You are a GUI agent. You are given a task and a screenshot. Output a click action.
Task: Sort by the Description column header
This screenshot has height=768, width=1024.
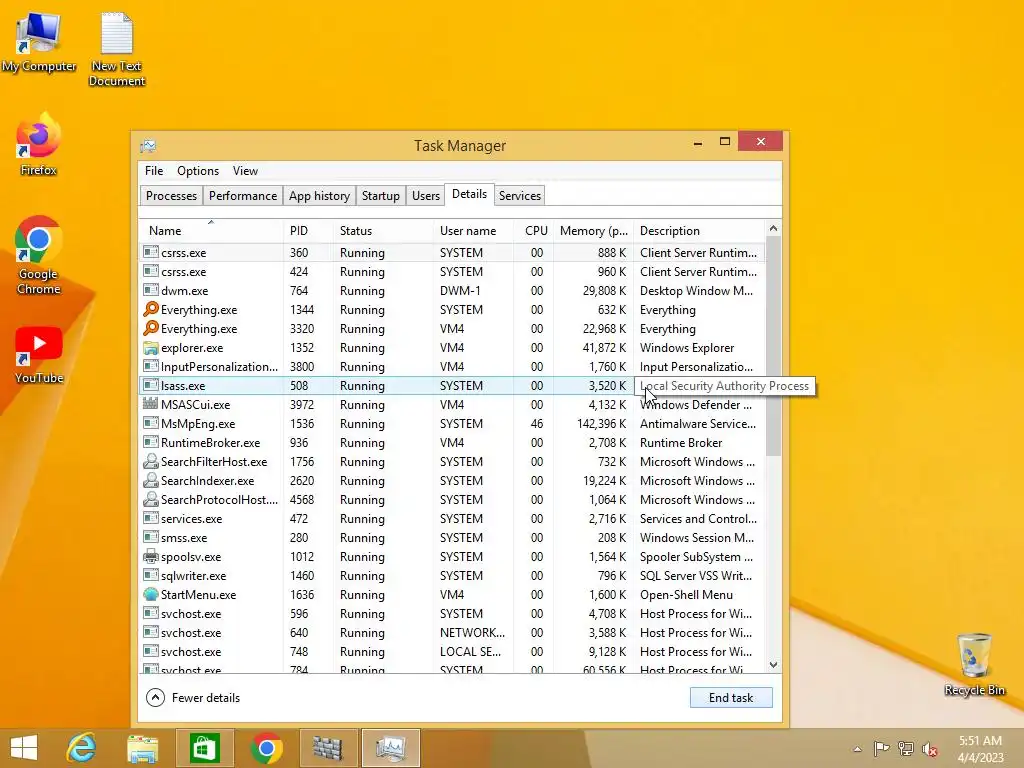pos(699,230)
